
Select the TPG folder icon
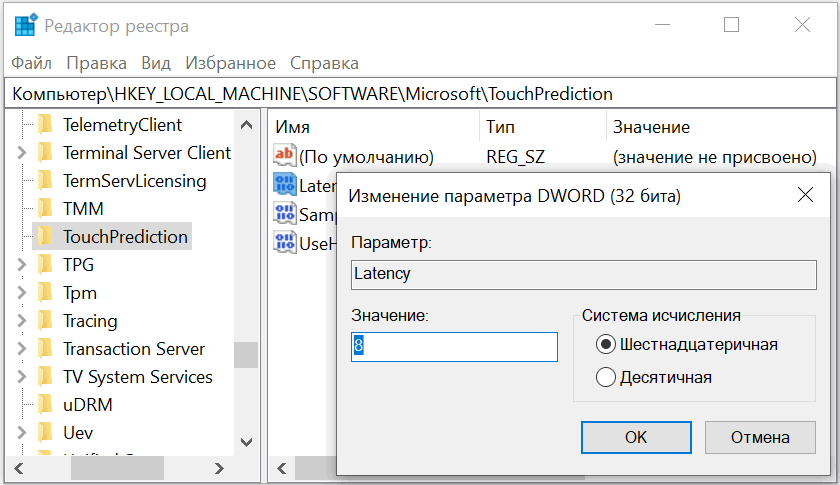click(46, 265)
